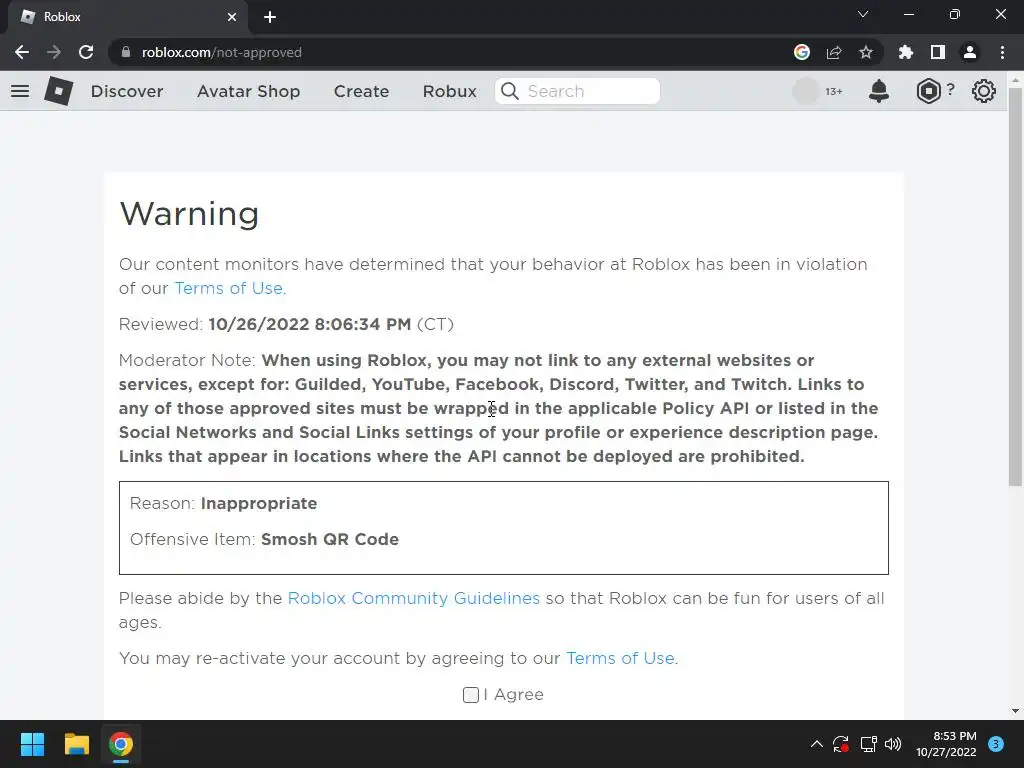Viewport: 1024px width, 768px height.
Task: Open File Explorer from taskbar
Action: (x=76, y=744)
